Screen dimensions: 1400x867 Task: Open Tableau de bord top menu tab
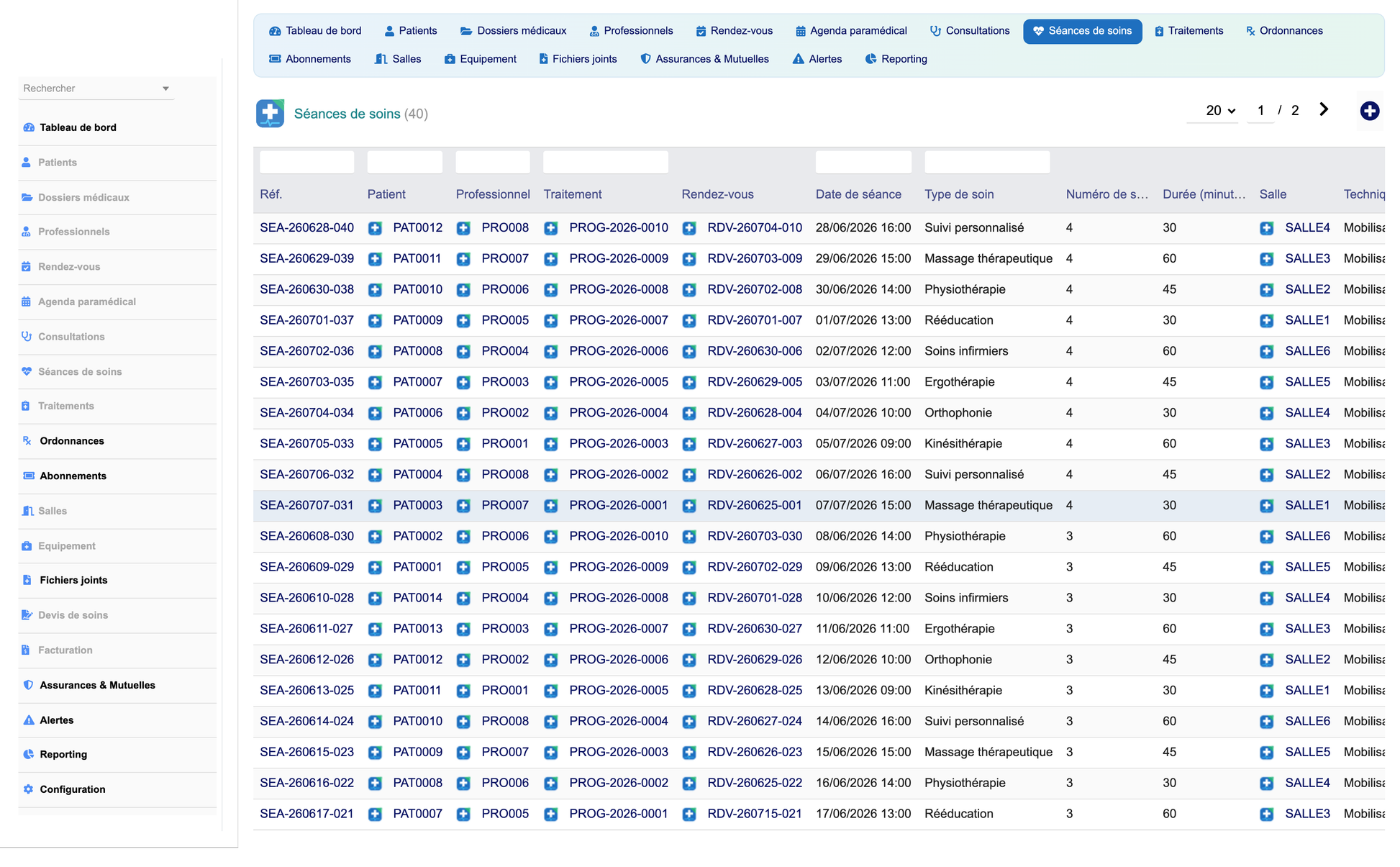(315, 31)
